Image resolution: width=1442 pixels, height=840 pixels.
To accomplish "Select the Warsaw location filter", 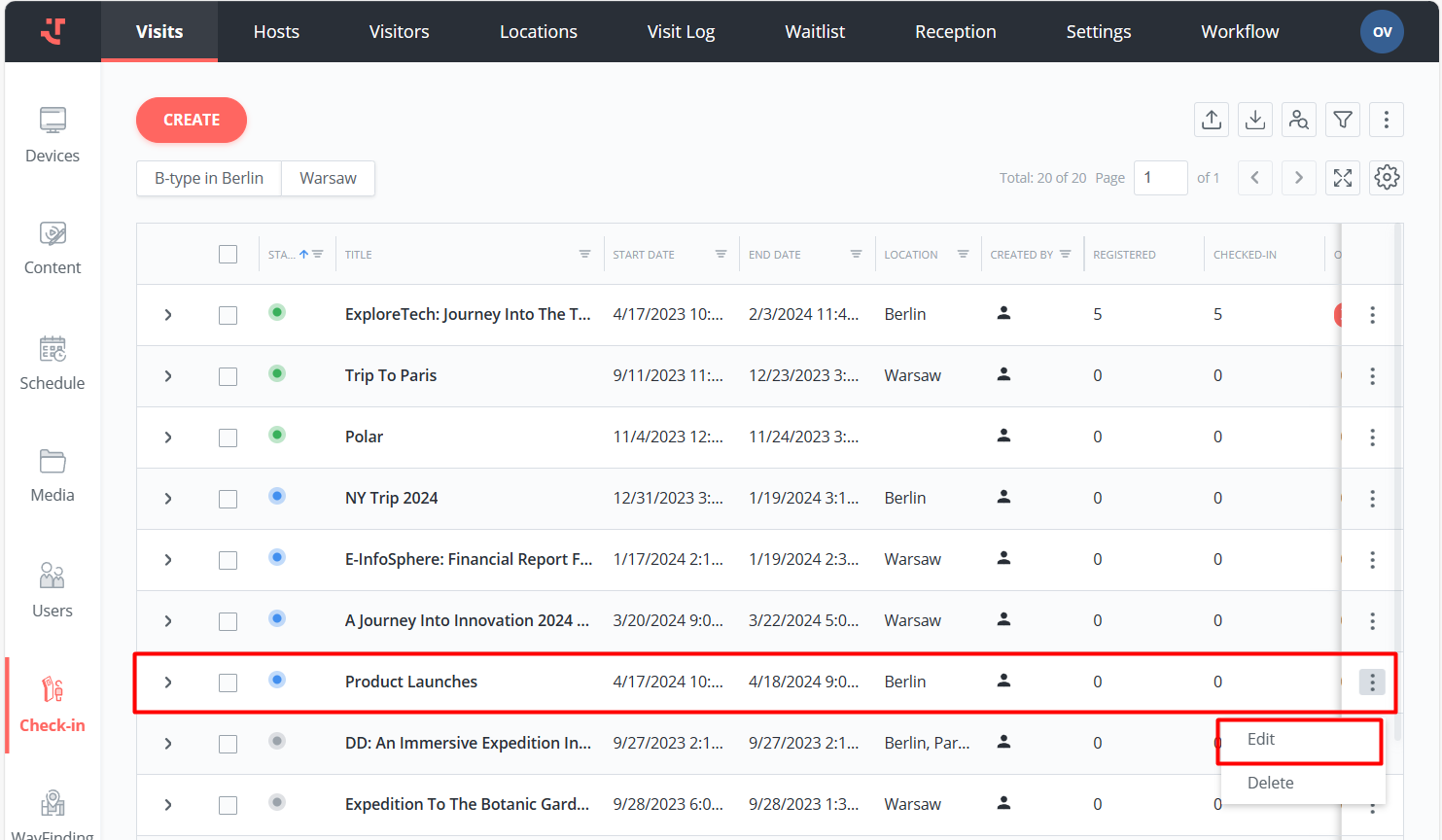I will (328, 179).
